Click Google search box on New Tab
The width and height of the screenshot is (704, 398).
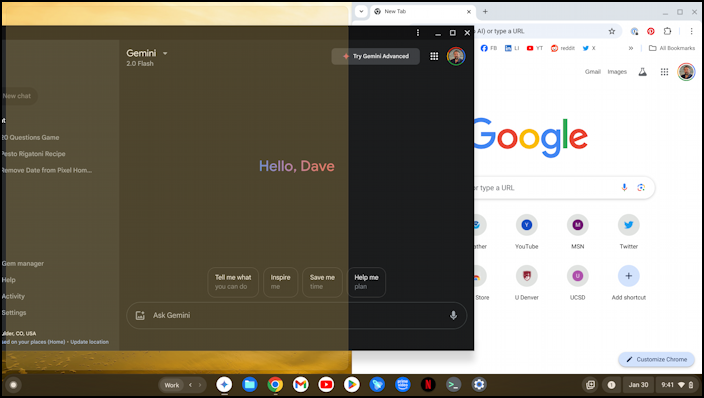pos(564,188)
